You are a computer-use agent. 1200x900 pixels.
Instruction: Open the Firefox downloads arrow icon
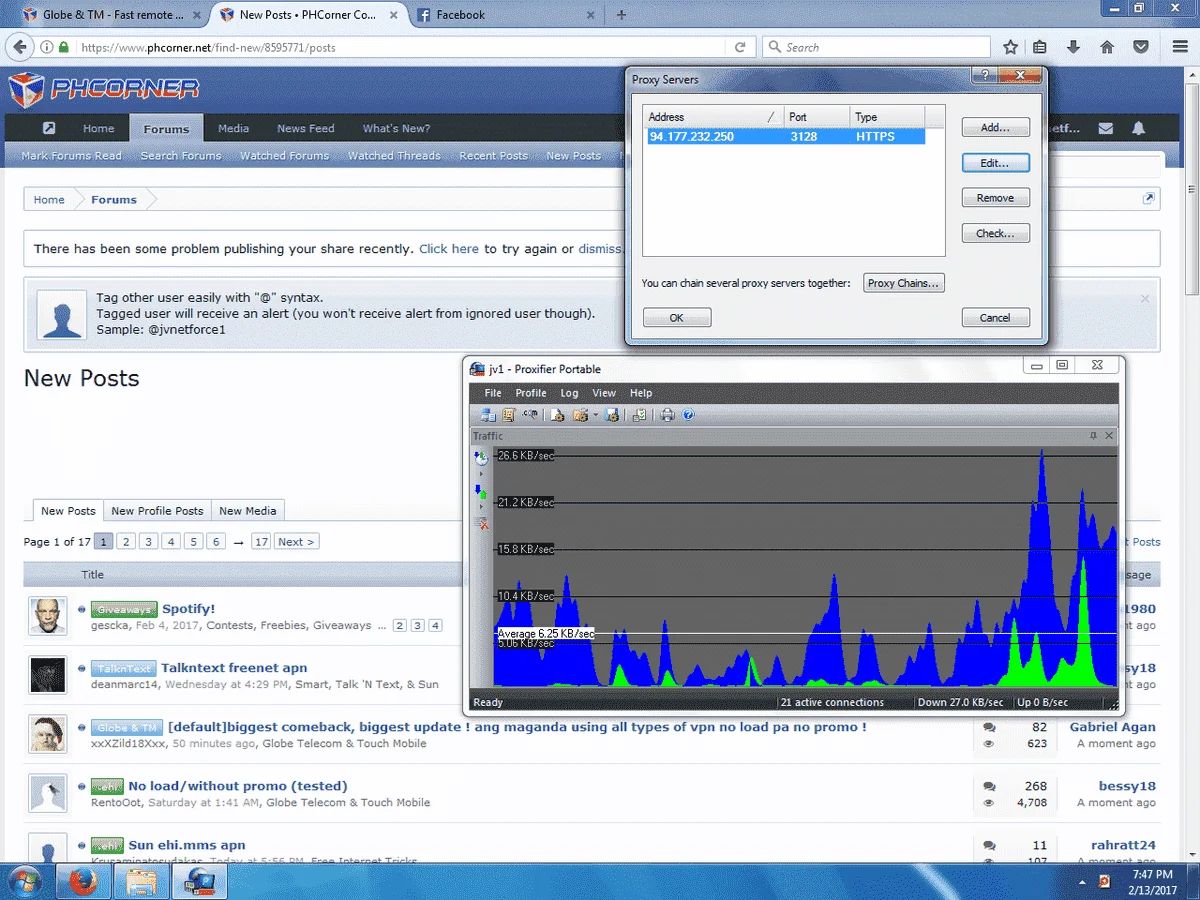(1073, 47)
